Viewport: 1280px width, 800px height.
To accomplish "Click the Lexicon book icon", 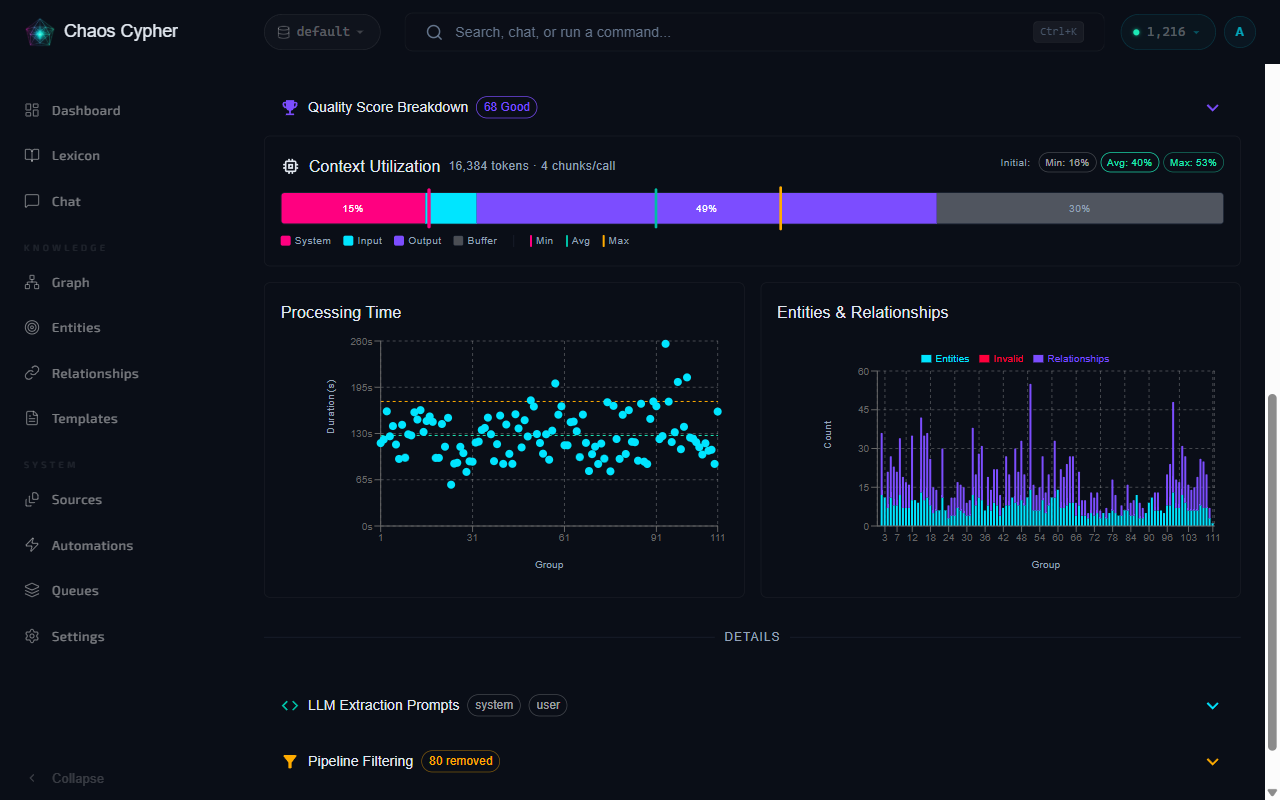I will tap(32, 156).
